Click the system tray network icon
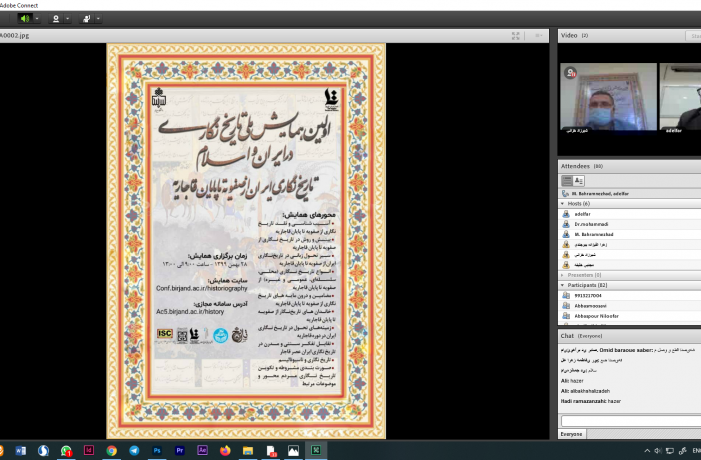Screen dimensions: 701x460 [670, 451]
